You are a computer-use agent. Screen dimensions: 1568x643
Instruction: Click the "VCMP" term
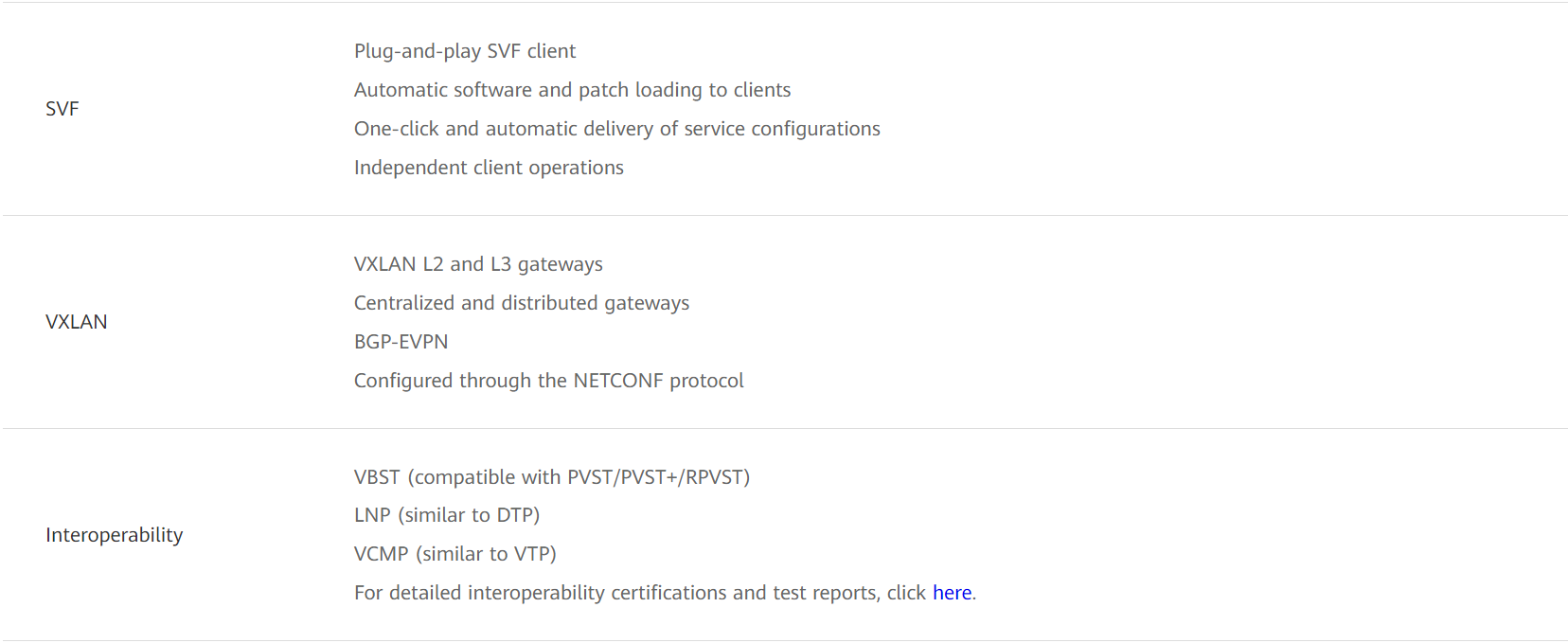coord(381,554)
